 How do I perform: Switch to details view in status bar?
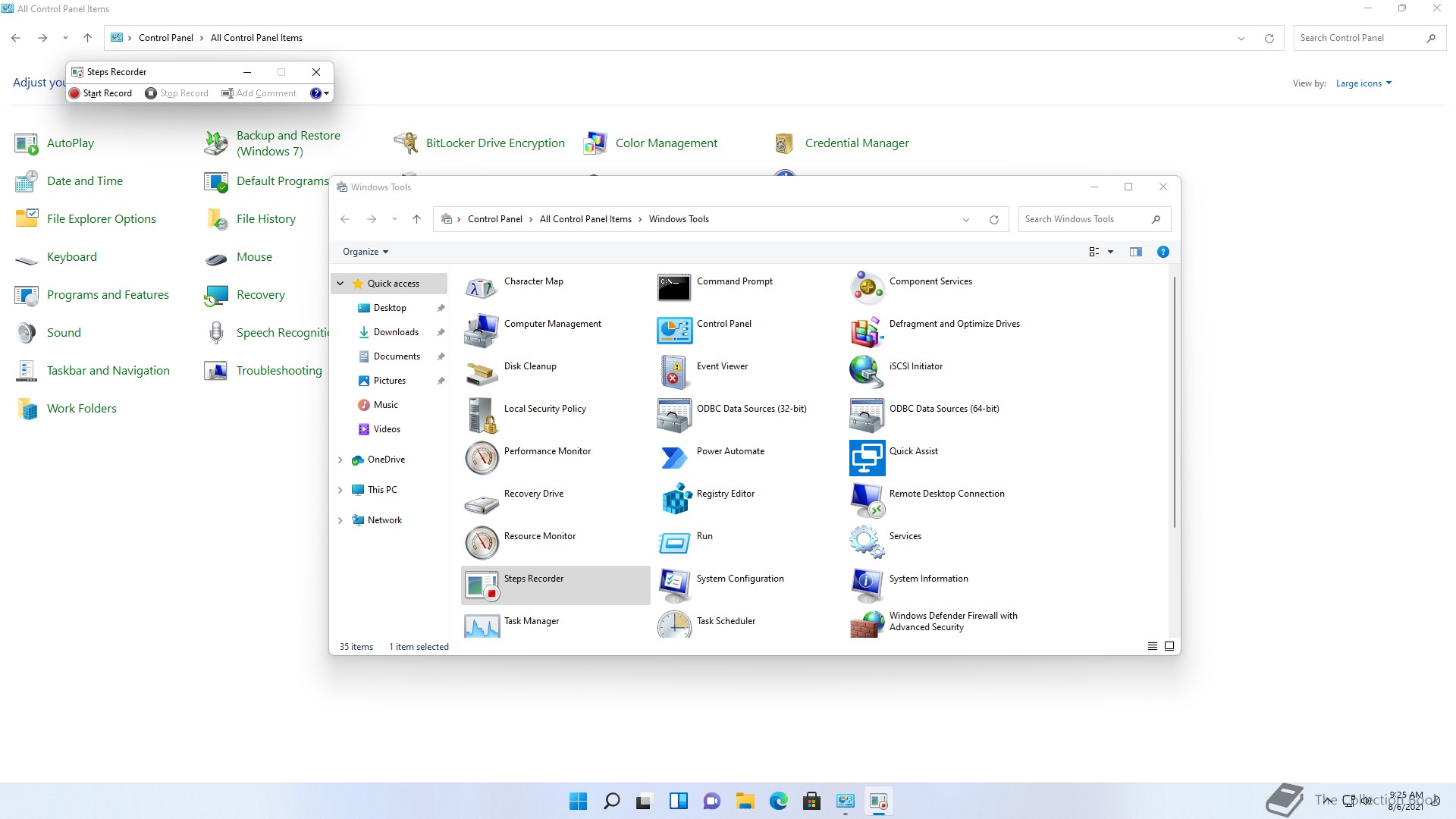click(1152, 646)
